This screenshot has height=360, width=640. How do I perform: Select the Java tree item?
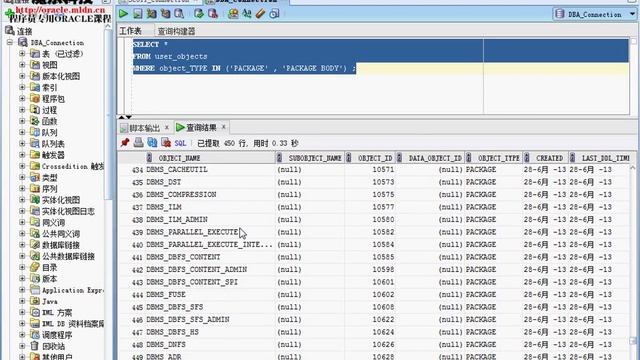coord(50,302)
